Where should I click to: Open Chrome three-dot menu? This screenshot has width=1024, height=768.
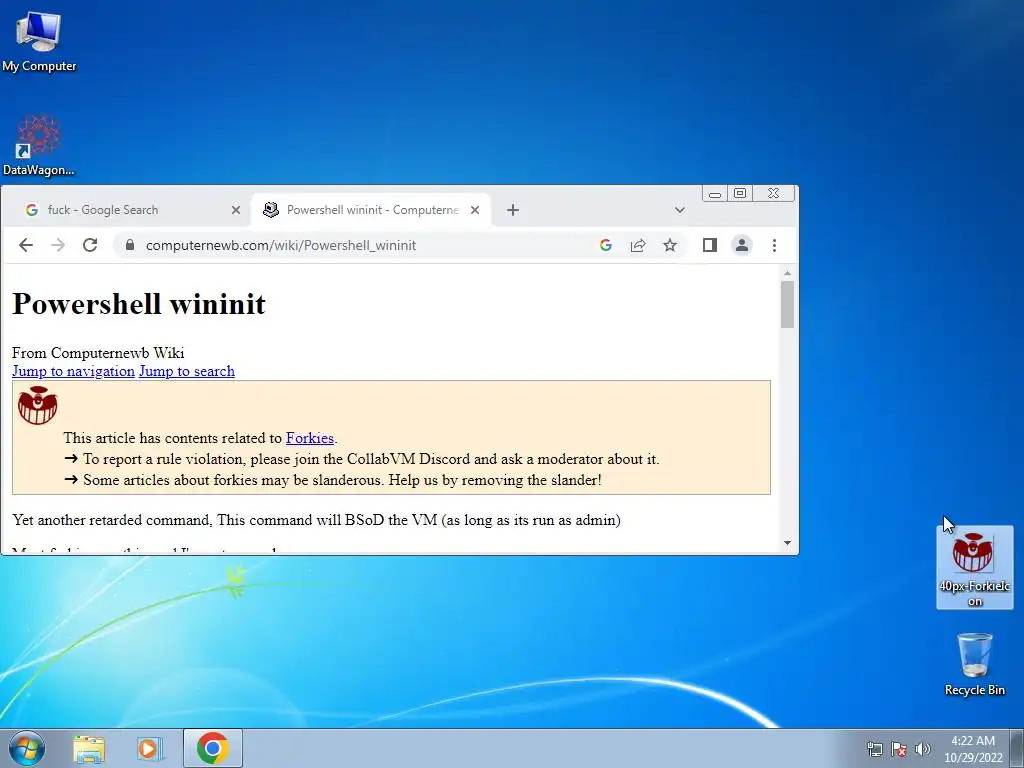coord(774,245)
